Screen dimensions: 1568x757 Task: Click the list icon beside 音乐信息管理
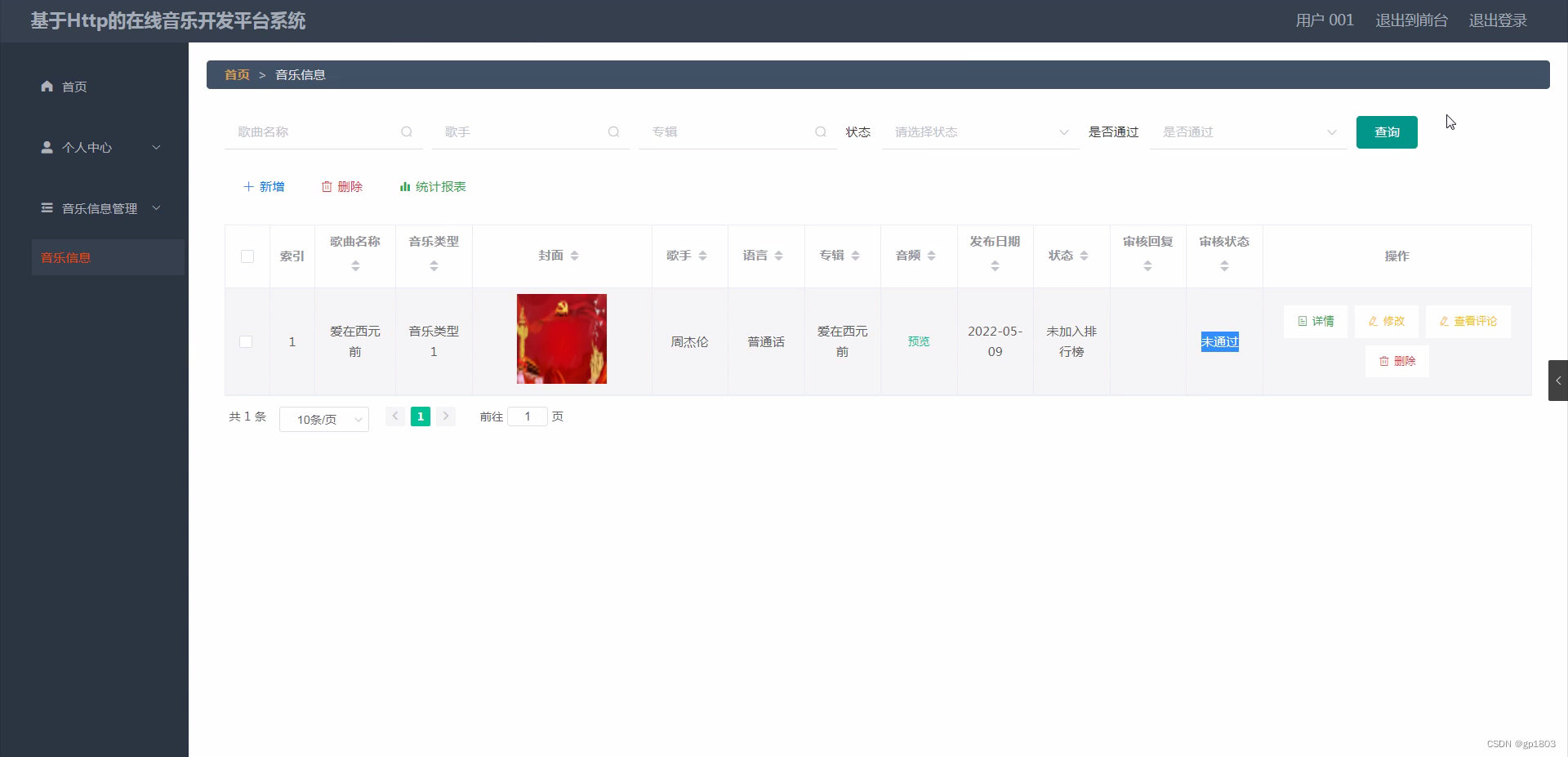click(47, 207)
